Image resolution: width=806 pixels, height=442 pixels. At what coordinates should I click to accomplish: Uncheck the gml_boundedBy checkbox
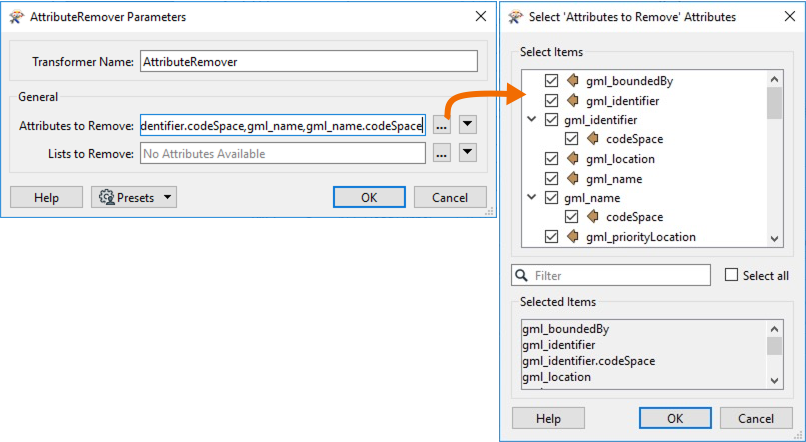point(551,81)
